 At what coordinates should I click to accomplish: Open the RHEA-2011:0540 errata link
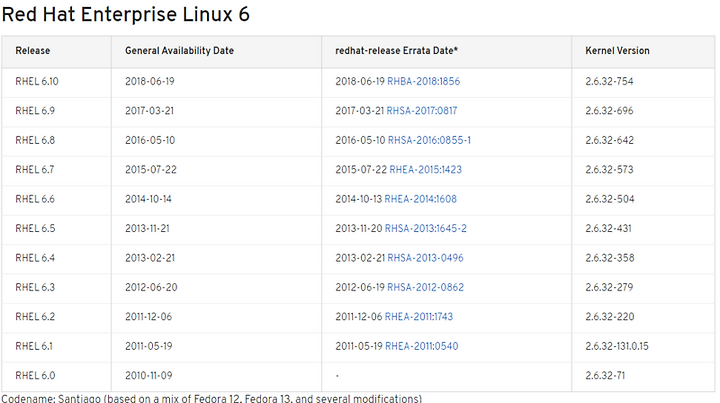(422, 346)
